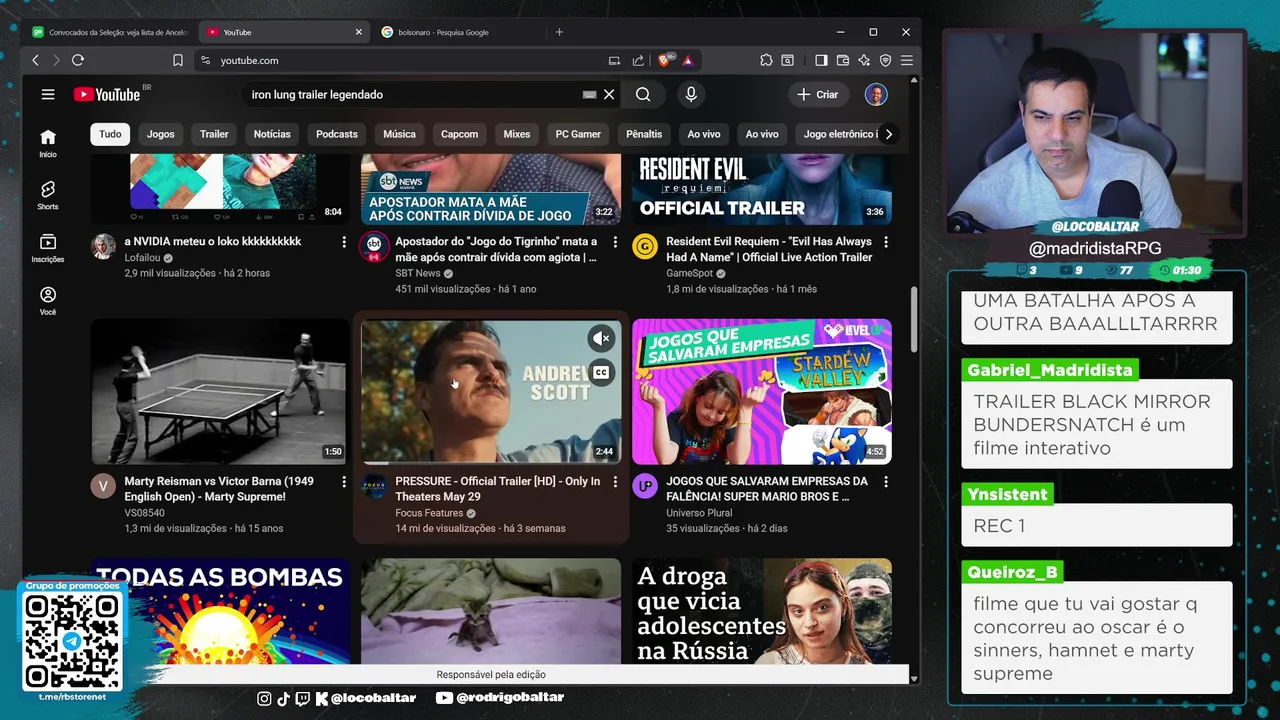Image resolution: width=1280 pixels, height=720 pixels.
Task: Toggle captions on the PRESSURE trailer preview
Action: (601, 373)
